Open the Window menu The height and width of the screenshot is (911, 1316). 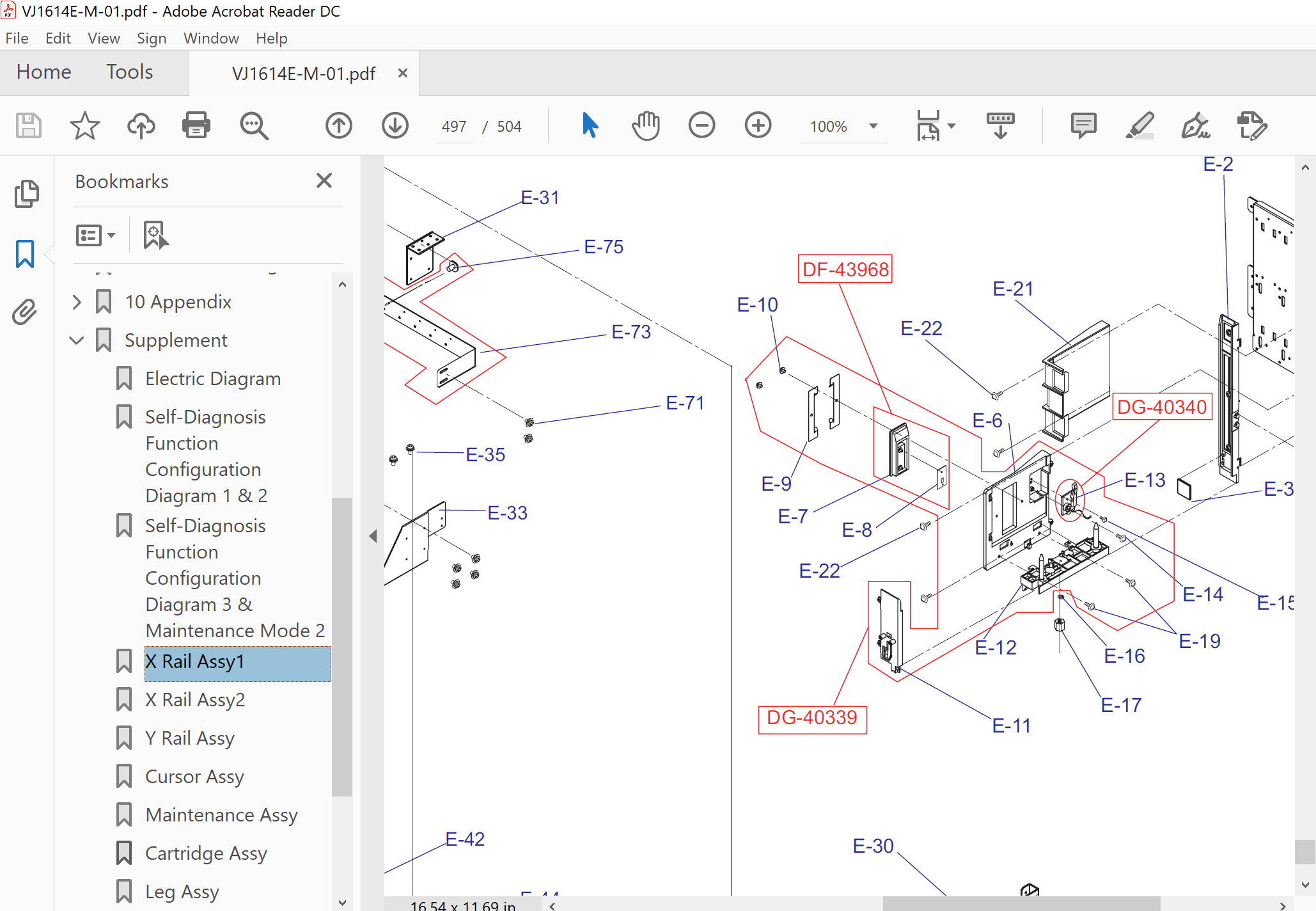(211, 38)
